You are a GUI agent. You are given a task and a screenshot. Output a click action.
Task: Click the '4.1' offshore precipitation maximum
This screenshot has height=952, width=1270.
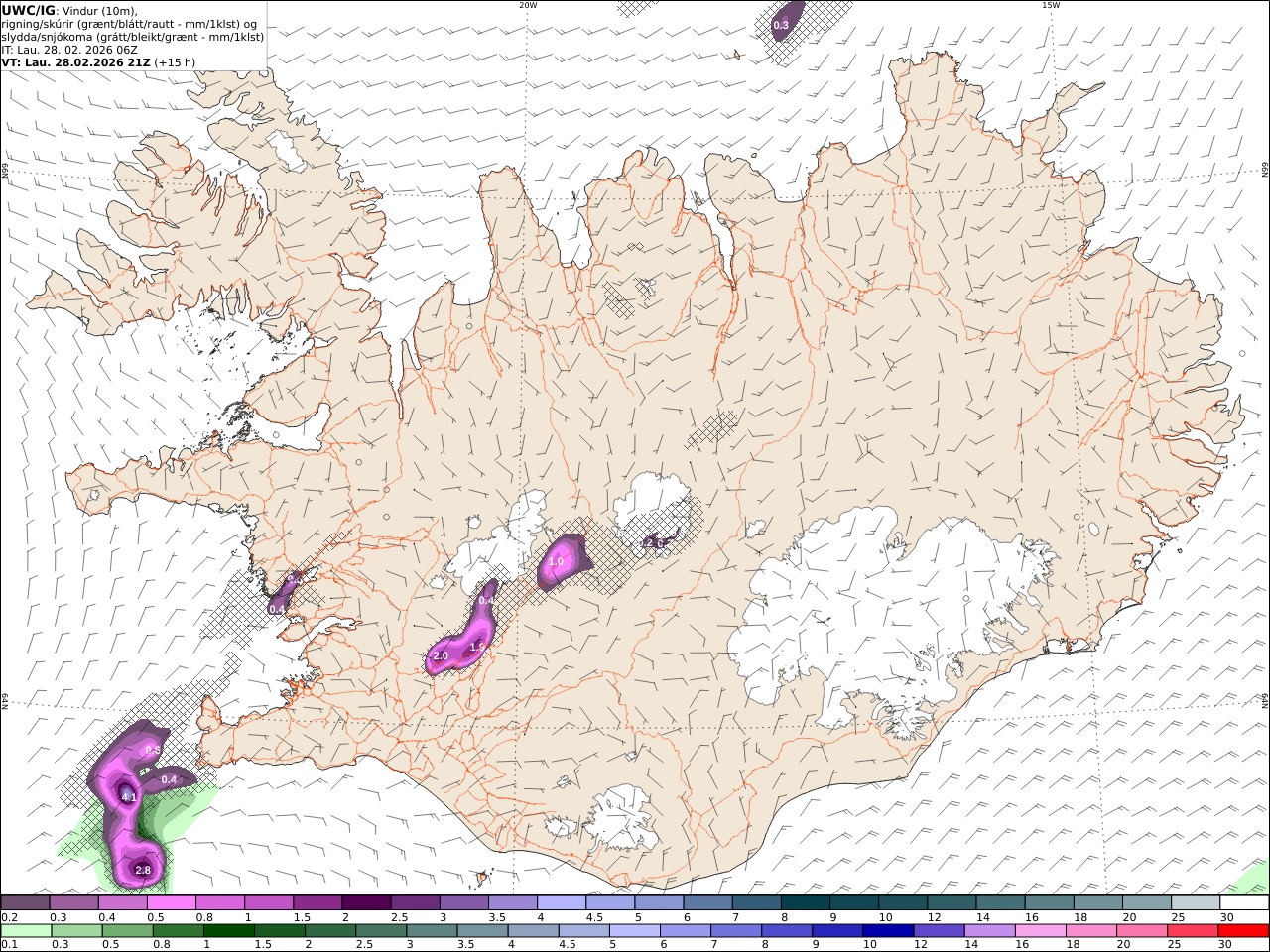(x=129, y=796)
